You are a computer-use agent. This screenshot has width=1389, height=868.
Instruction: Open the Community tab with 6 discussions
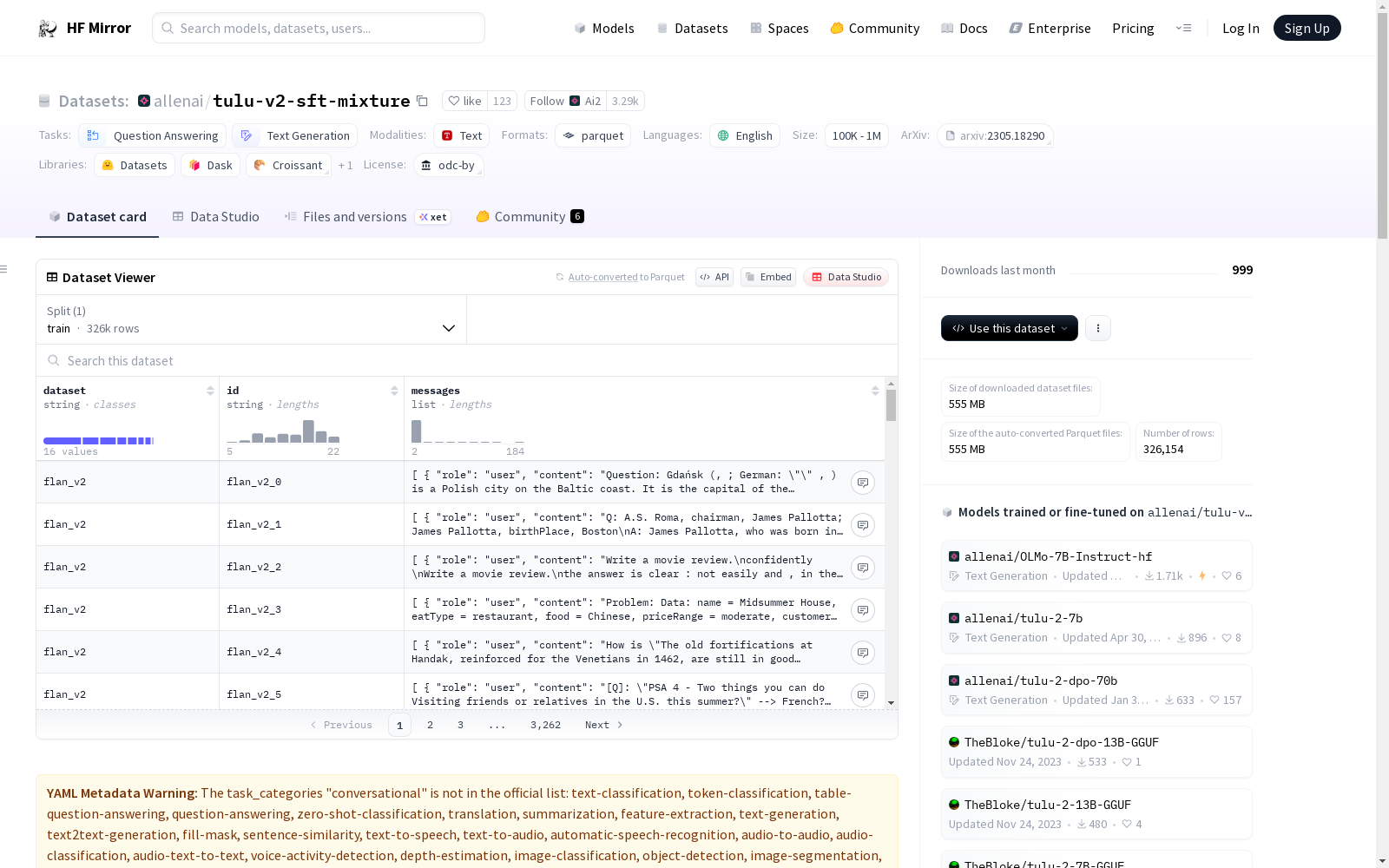(530, 217)
